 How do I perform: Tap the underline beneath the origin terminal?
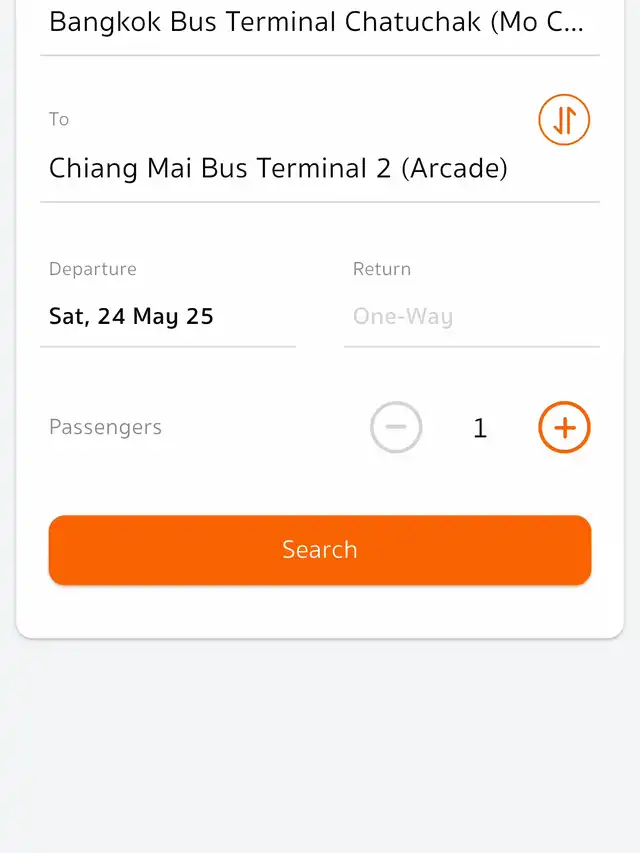click(320, 55)
